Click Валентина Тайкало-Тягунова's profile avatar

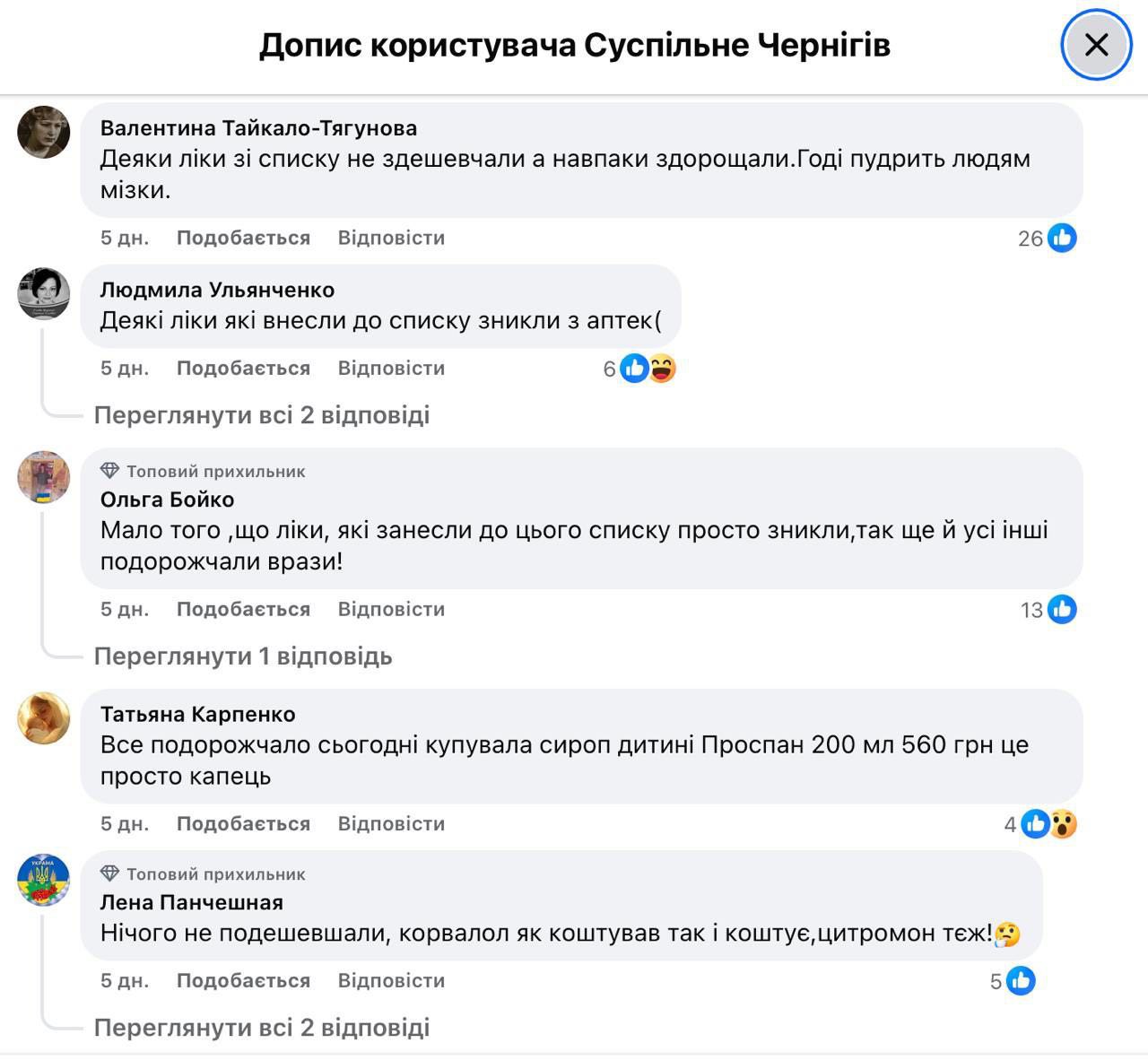pyautogui.click(x=44, y=132)
